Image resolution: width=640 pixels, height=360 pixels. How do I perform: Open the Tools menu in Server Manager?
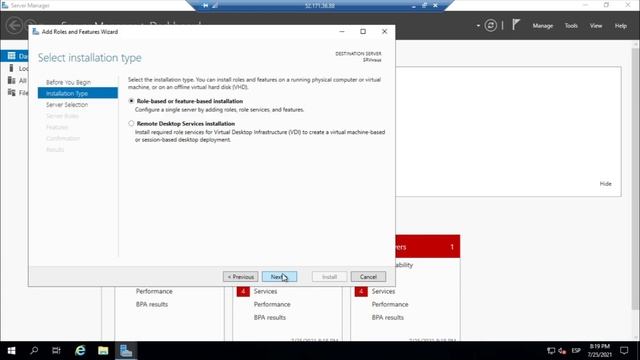571,26
